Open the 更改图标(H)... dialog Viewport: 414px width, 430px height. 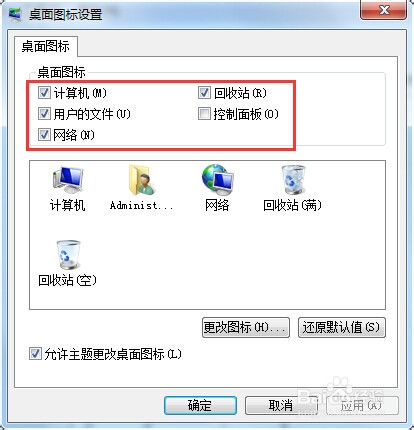pyautogui.click(x=246, y=328)
